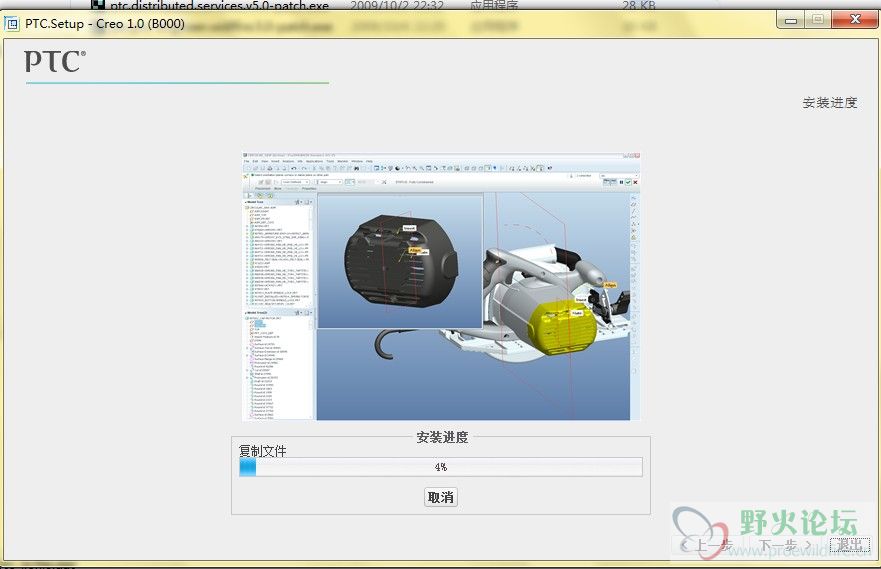Click the 下一步 next step button
881x569 pixels.
(785, 545)
